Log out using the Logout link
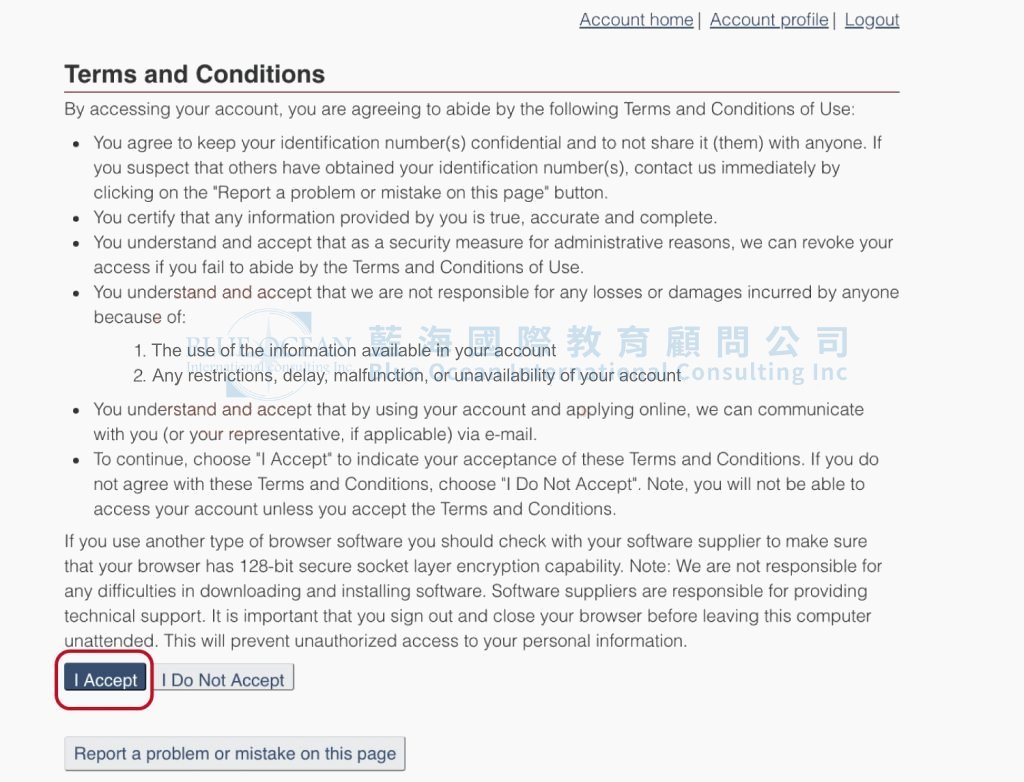The width and height of the screenshot is (1024, 782). [872, 20]
